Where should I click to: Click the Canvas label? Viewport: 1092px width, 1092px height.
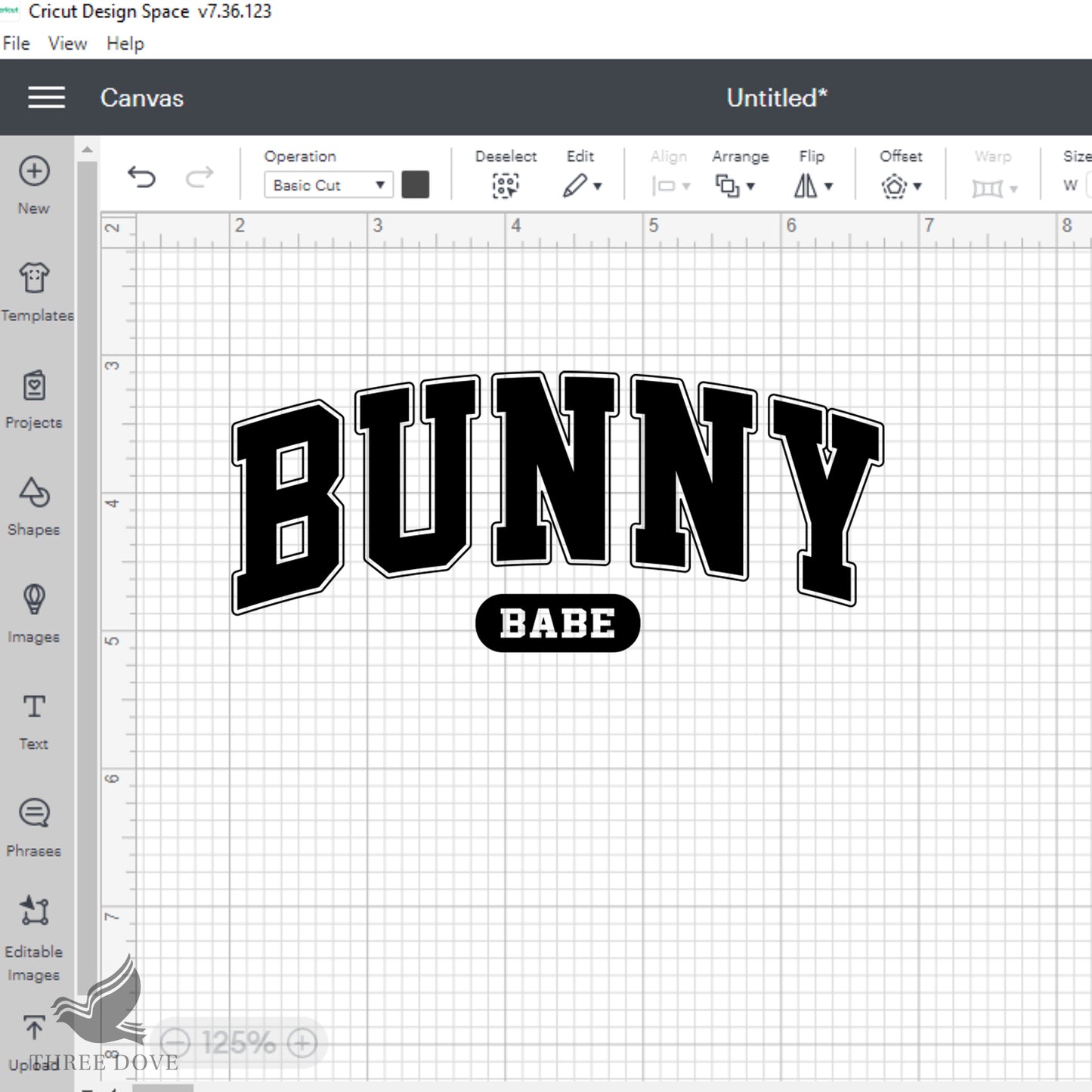(x=142, y=98)
